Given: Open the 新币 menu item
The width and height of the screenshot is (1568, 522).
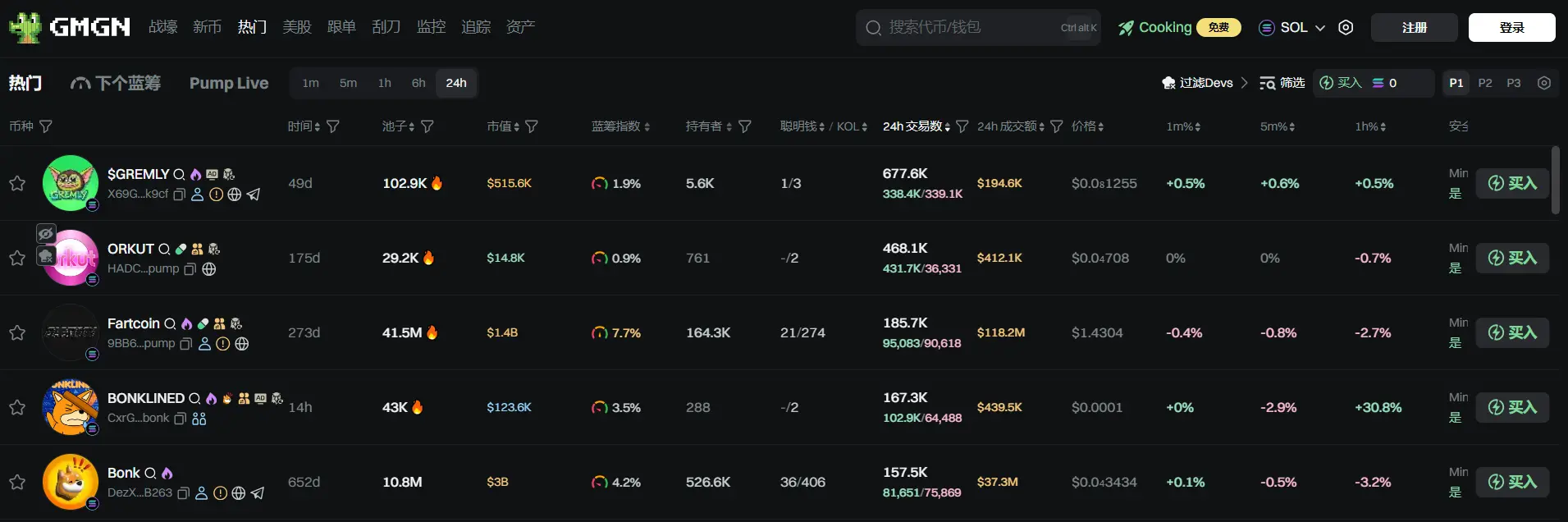Looking at the screenshot, I should 207,27.
